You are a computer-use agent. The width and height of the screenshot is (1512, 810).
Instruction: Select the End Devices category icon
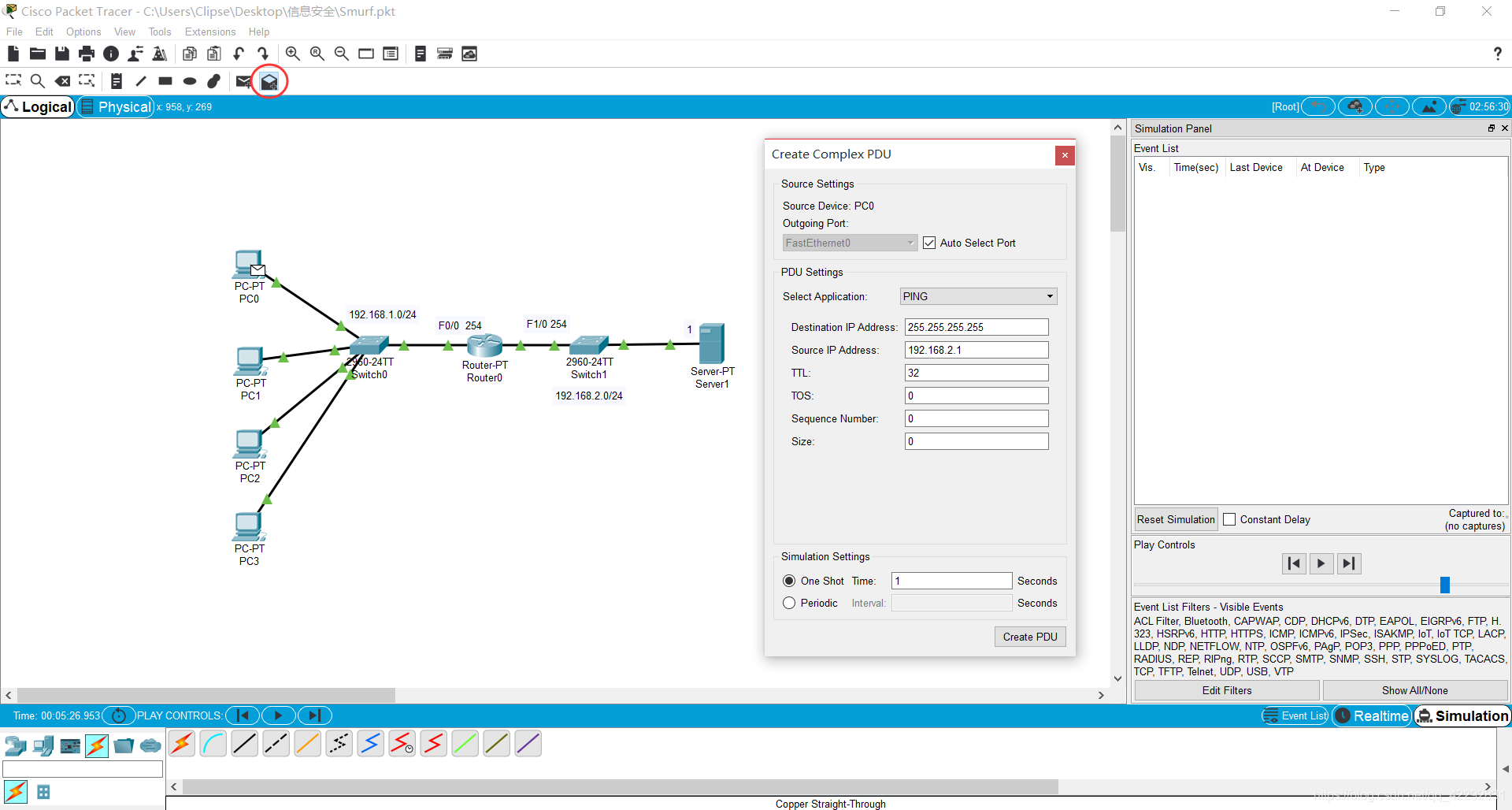pyautogui.click(x=43, y=745)
